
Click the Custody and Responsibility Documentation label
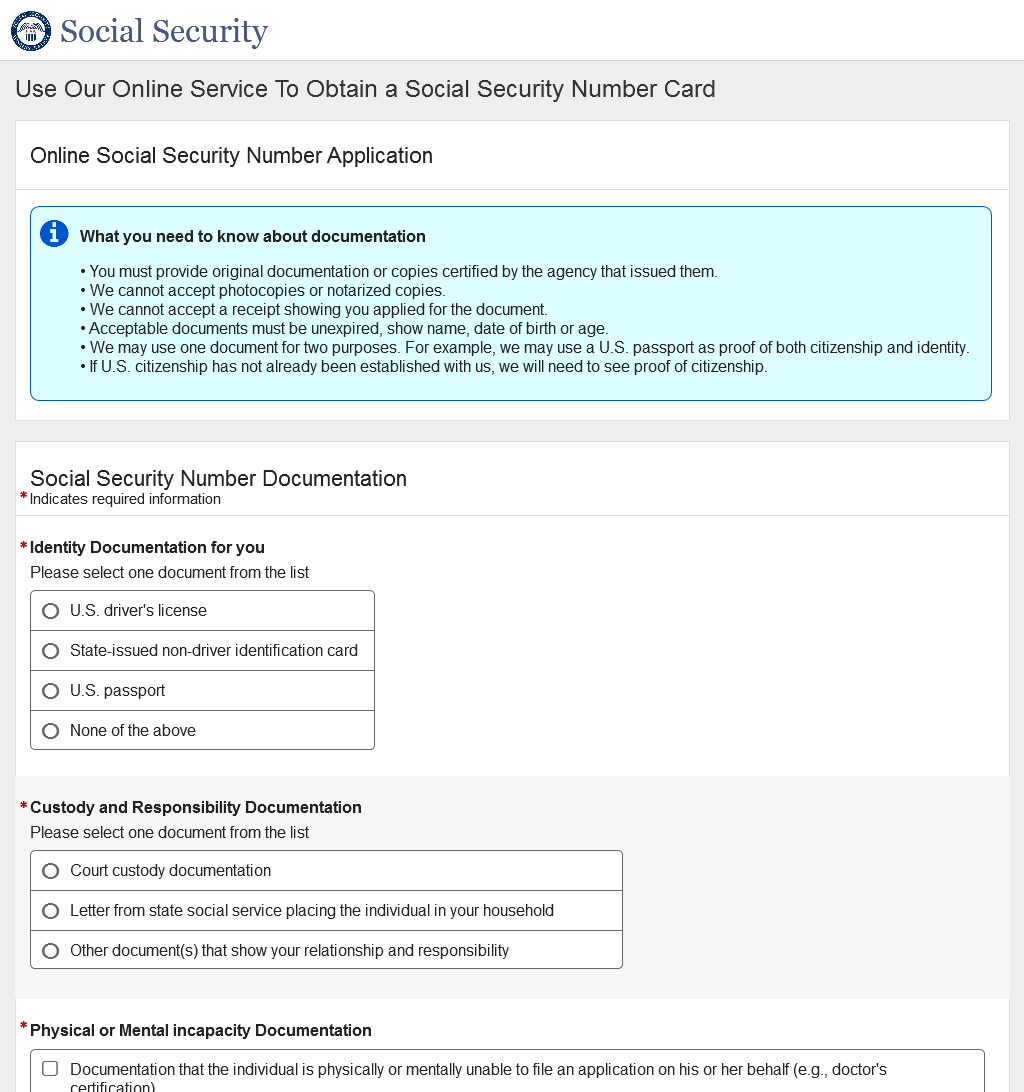(x=195, y=807)
